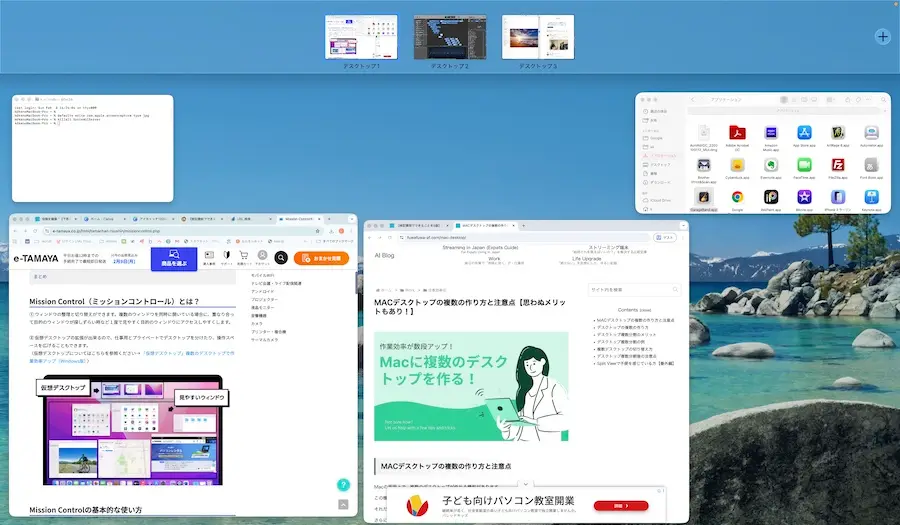Open Evernote.app in Finder window
Image resolution: width=900 pixels, height=525 pixels.
(771, 165)
